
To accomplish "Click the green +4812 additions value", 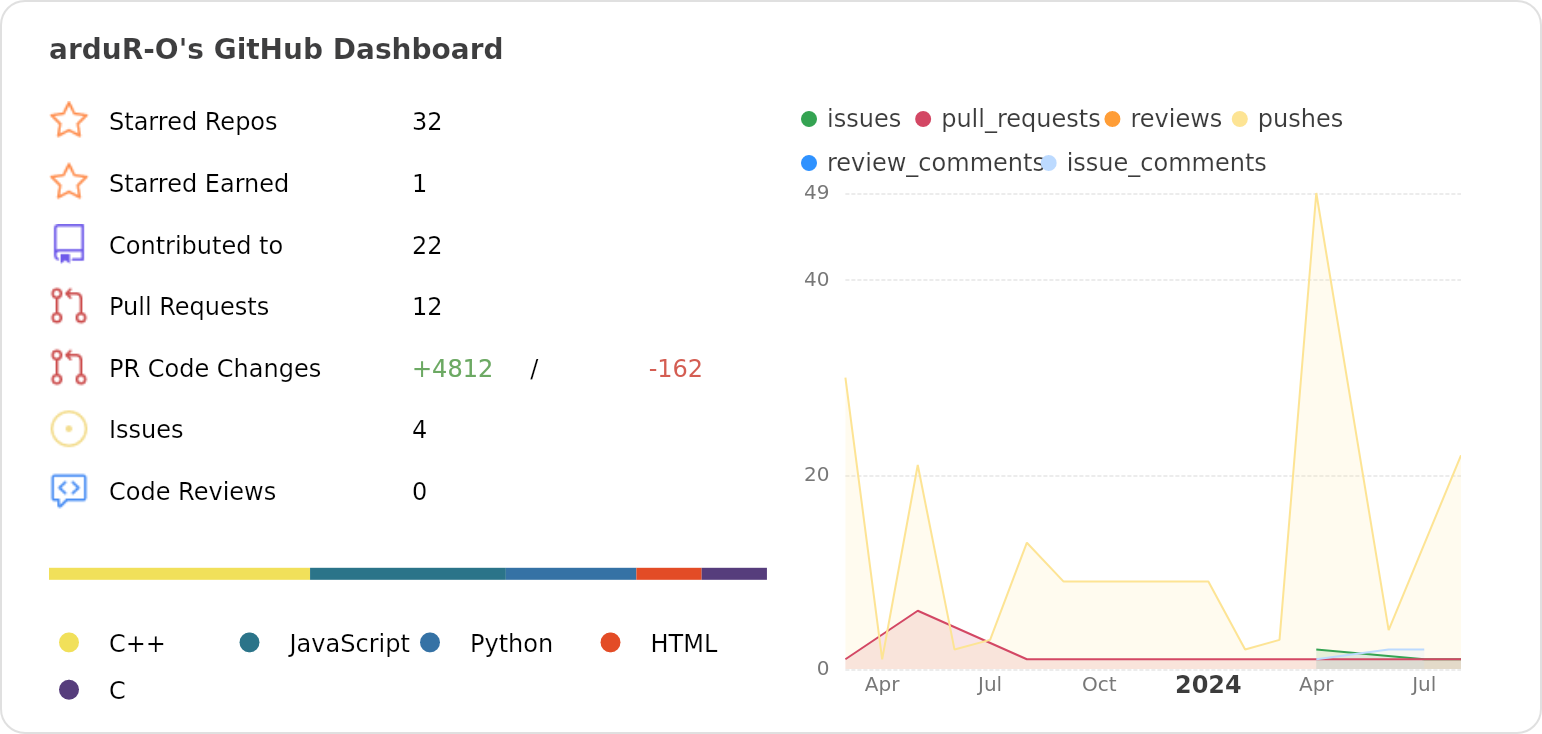I will pos(452,369).
